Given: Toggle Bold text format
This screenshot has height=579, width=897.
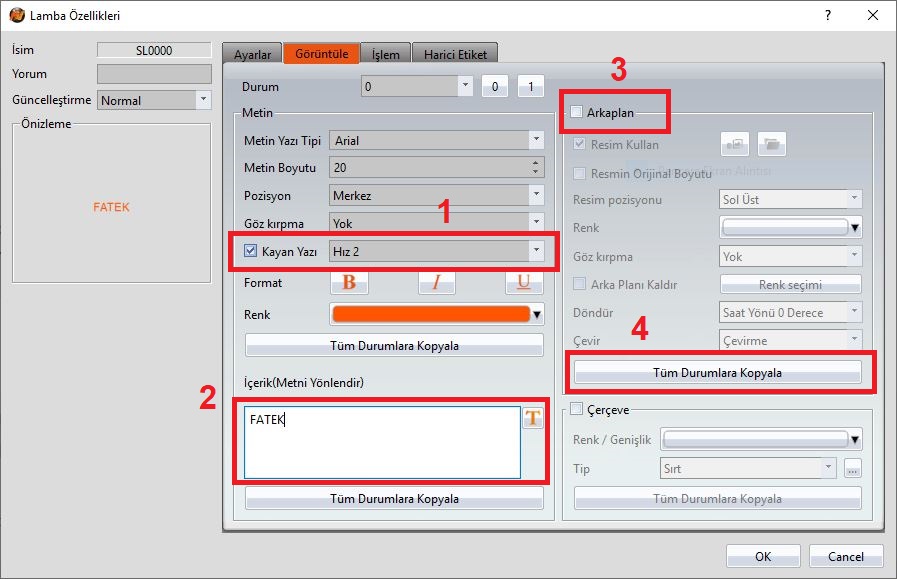Looking at the screenshot, I should 349,283.
